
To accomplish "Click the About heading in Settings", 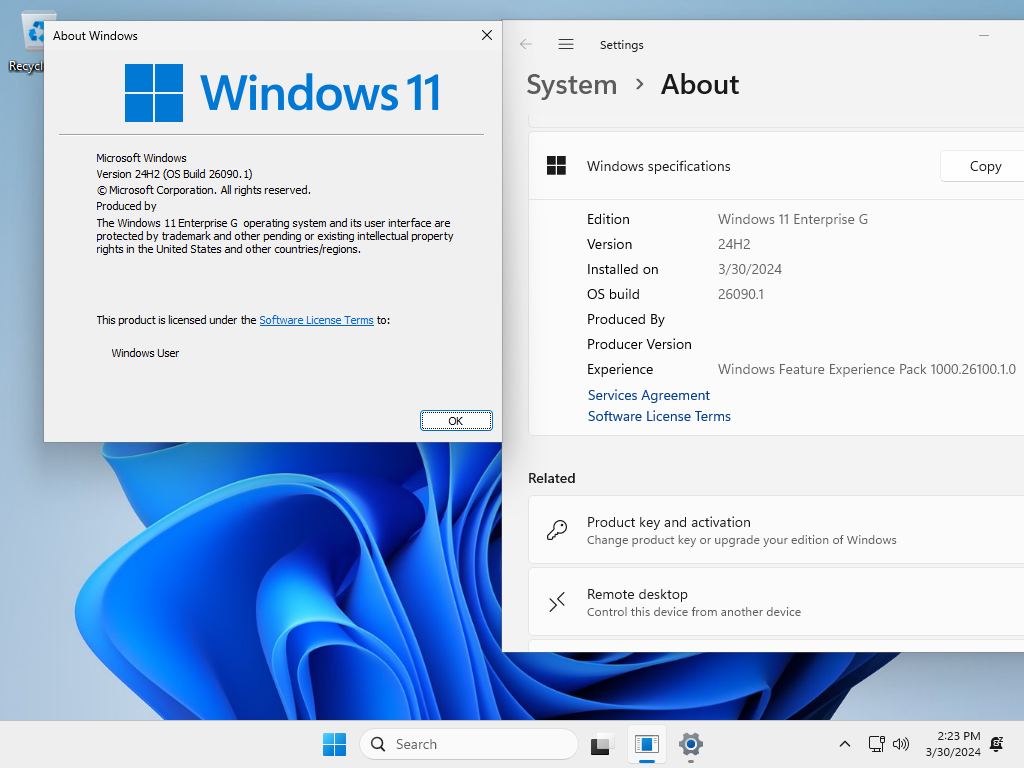I will click(x=699, y=85).
